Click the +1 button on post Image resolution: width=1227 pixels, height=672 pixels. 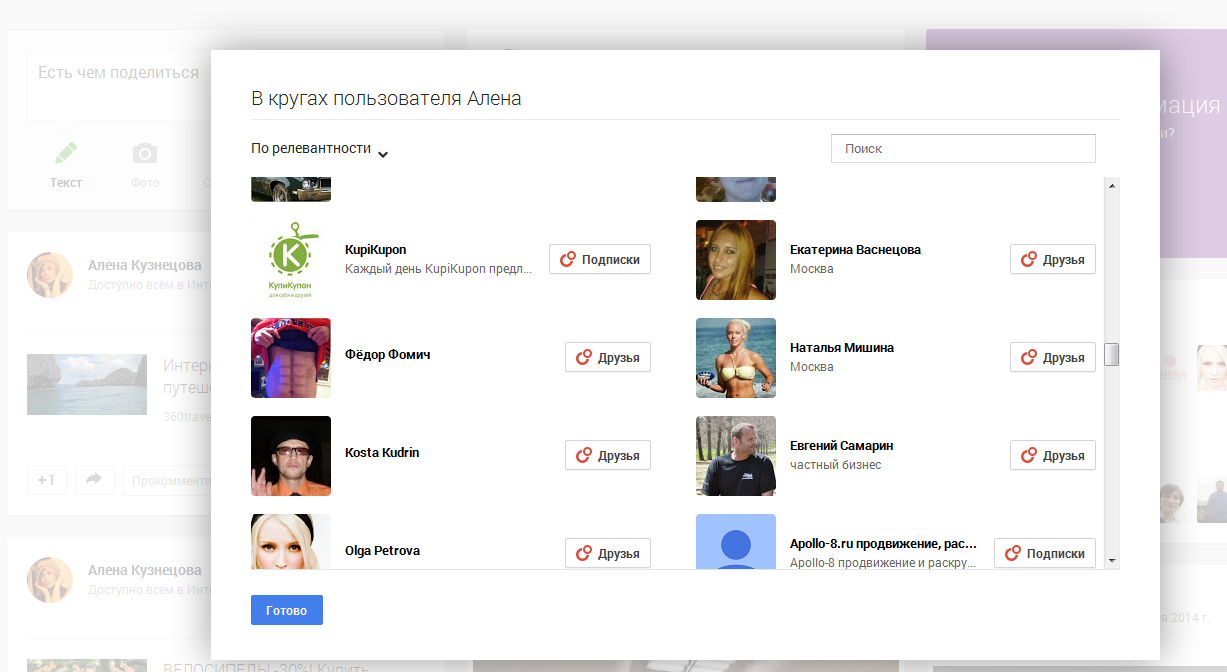[x=46, y=480]
